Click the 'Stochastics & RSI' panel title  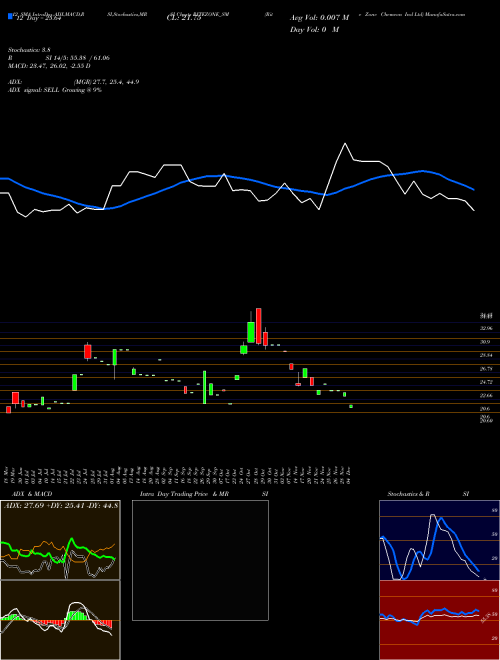[x=428, y=494]
